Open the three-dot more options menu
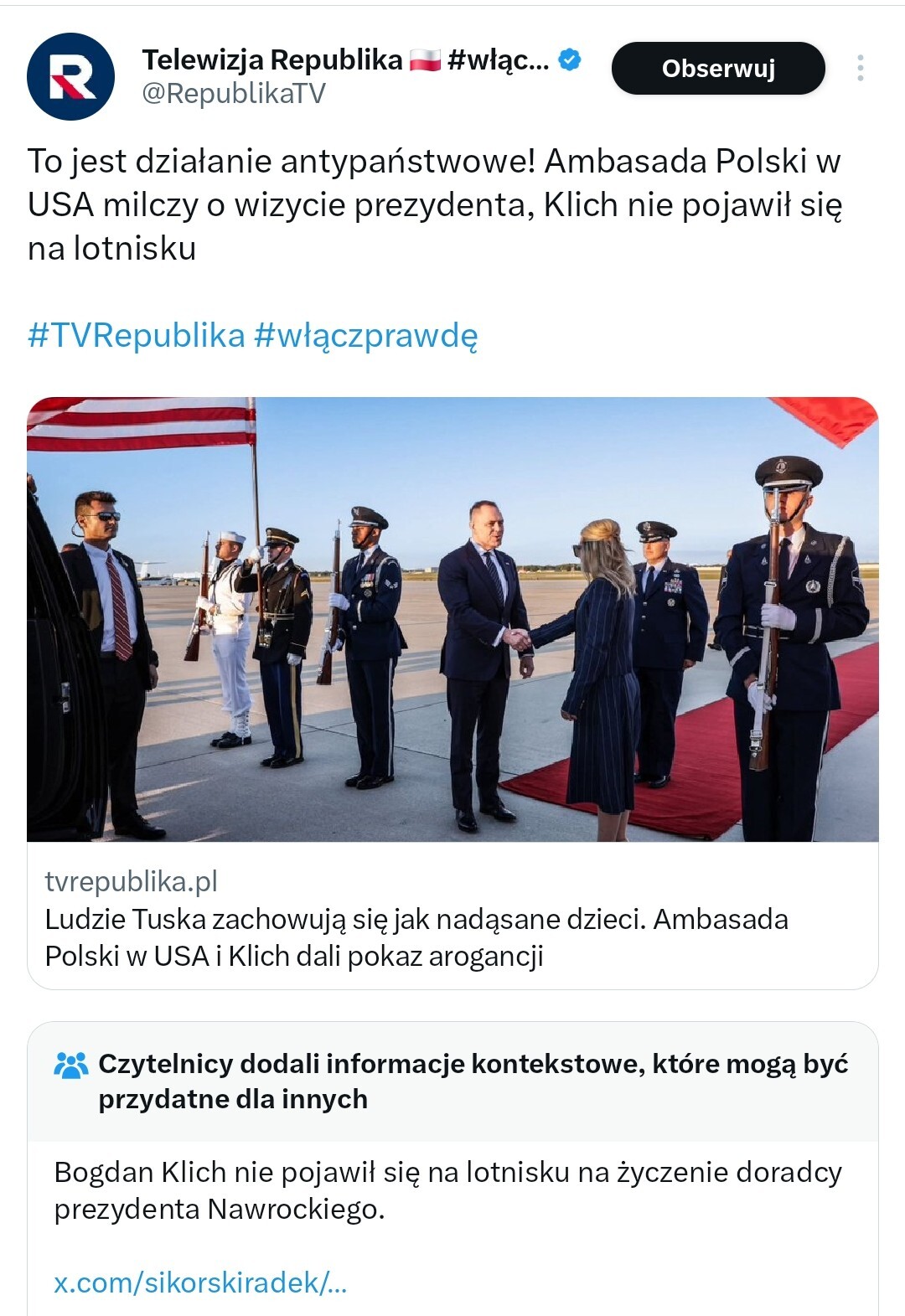Screen dimensions: 905x1316 tap(860, 68)
